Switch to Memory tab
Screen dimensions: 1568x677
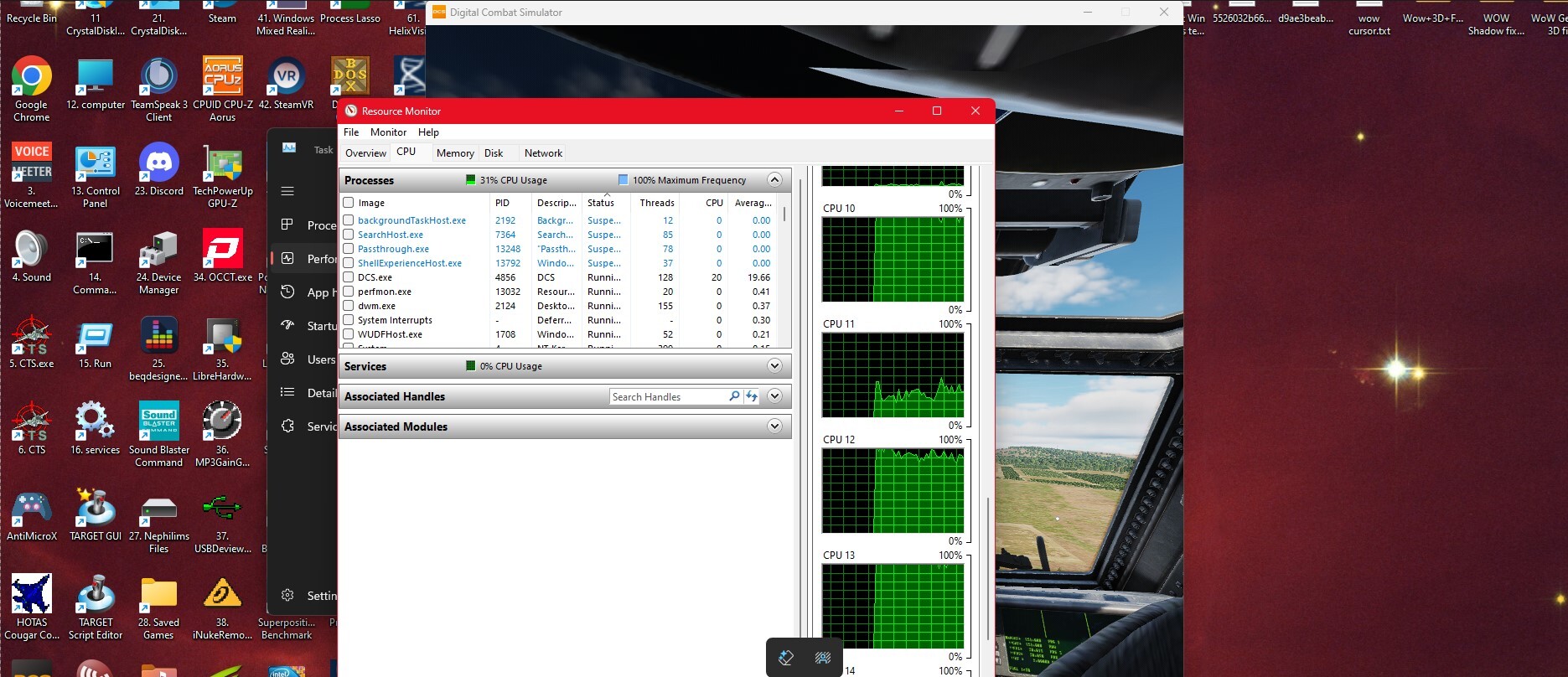455,153
